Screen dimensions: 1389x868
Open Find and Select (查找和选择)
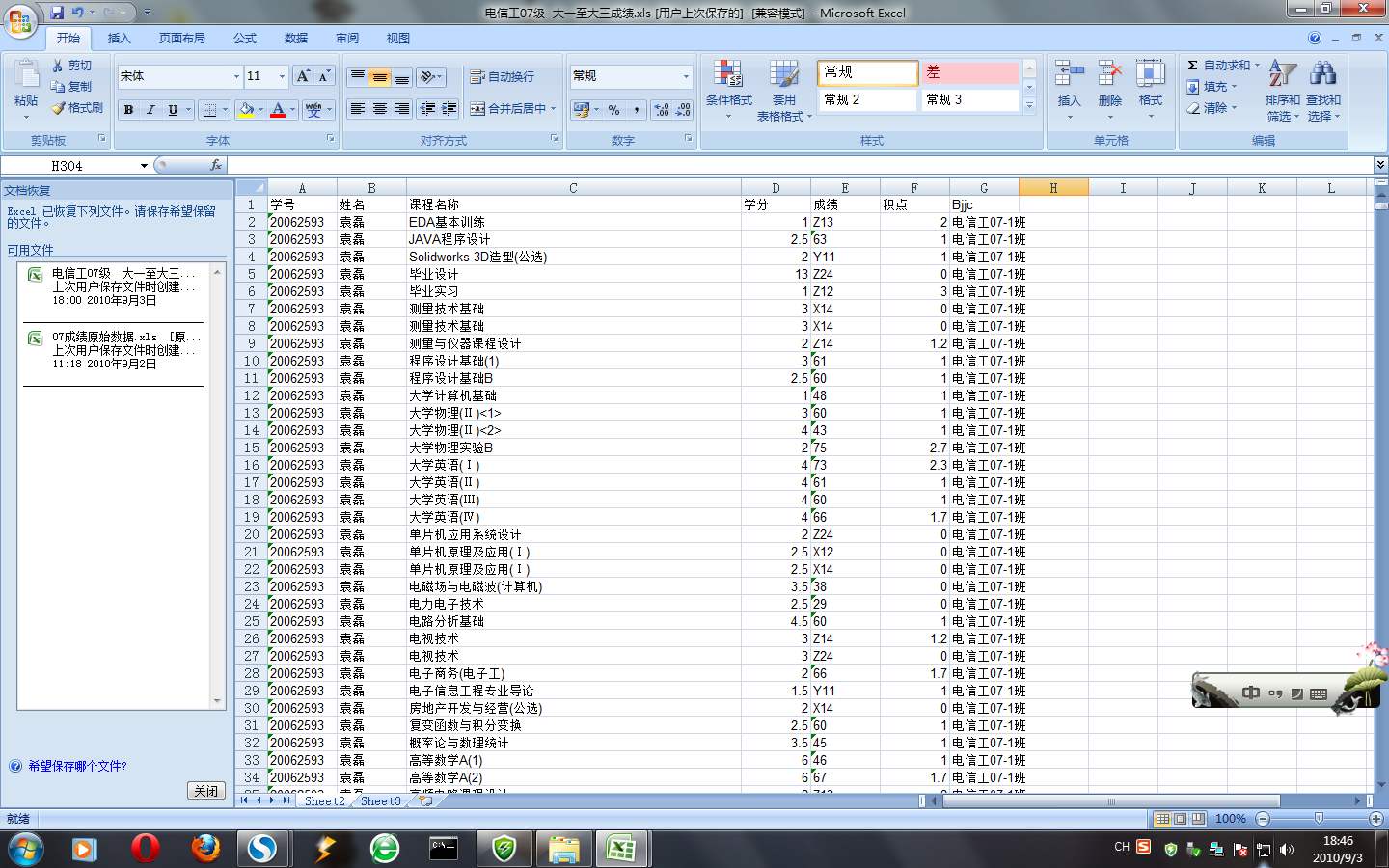[1323, 90]
